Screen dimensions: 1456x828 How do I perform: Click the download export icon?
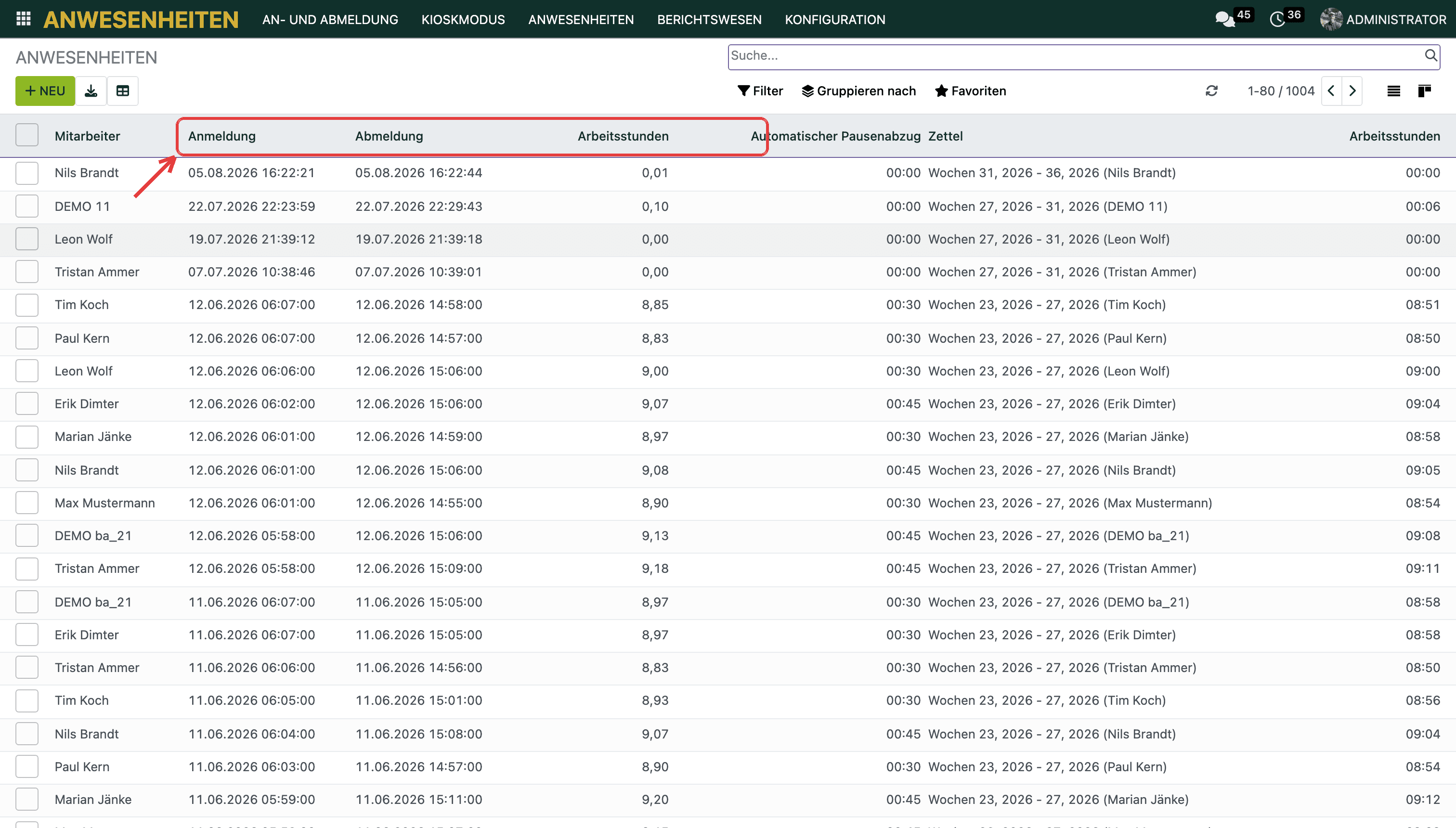(x=91, y=91)
